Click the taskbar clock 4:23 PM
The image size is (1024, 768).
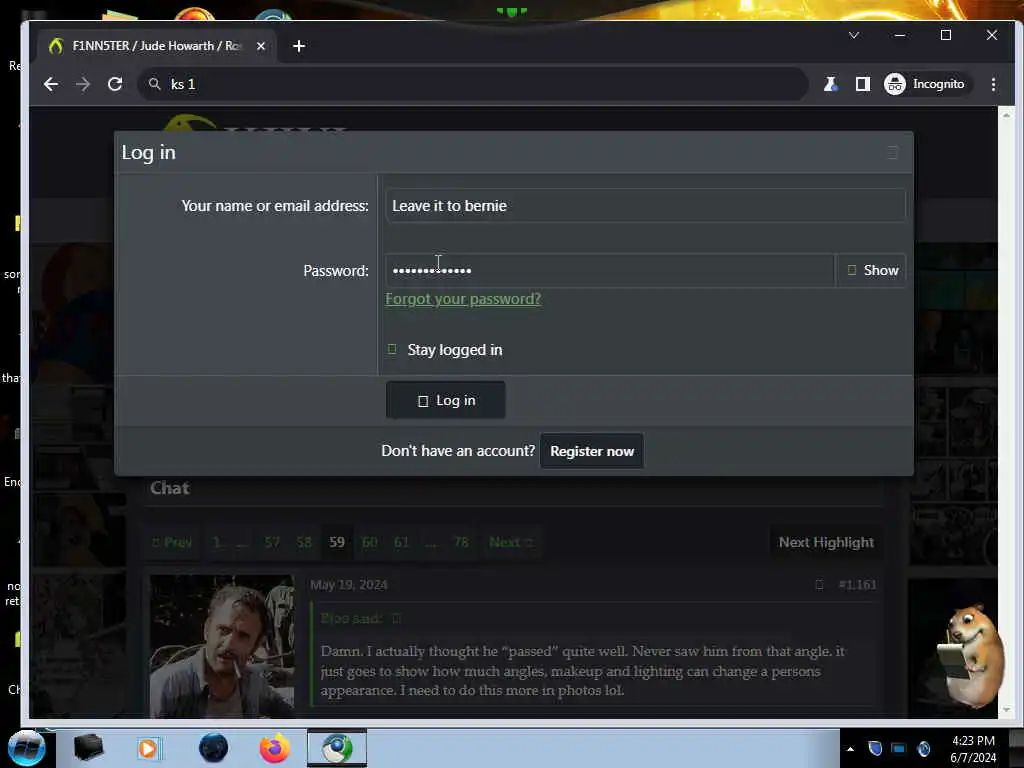973,741
